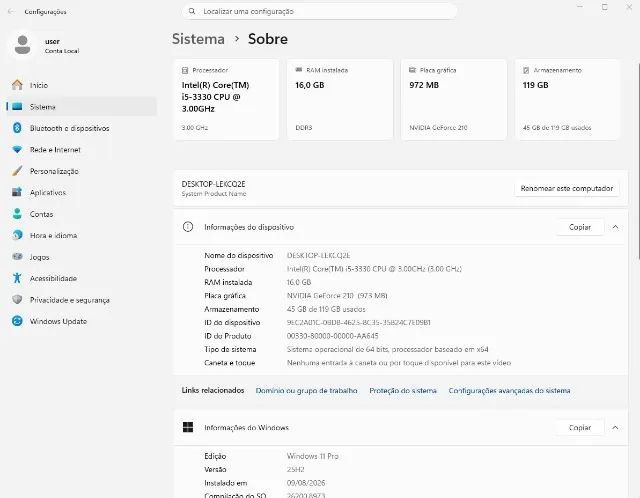Click the ID do dispositivo value

[x=358, y=322]
